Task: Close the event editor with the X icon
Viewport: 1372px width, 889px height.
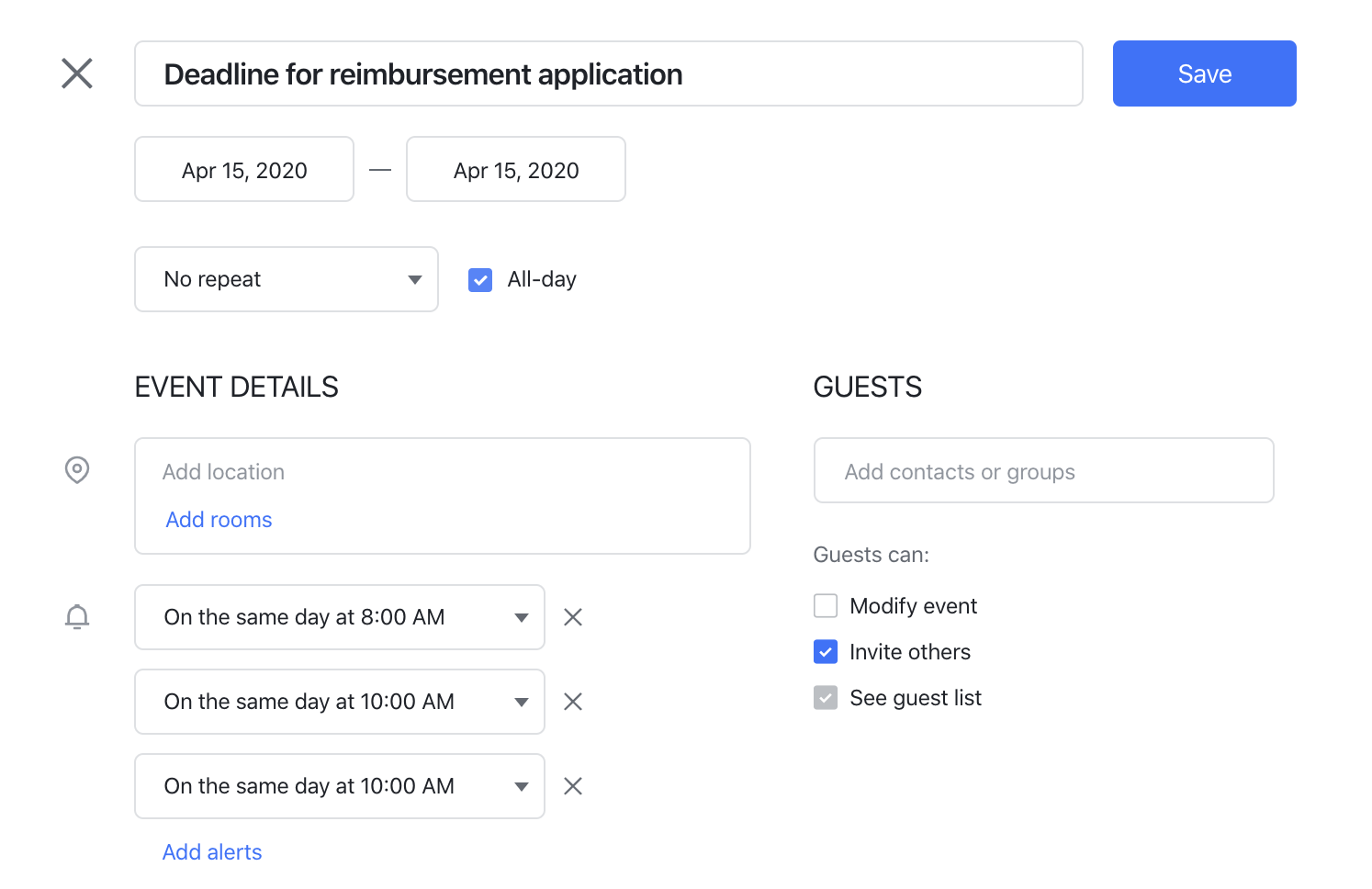Action: (77, 73)
